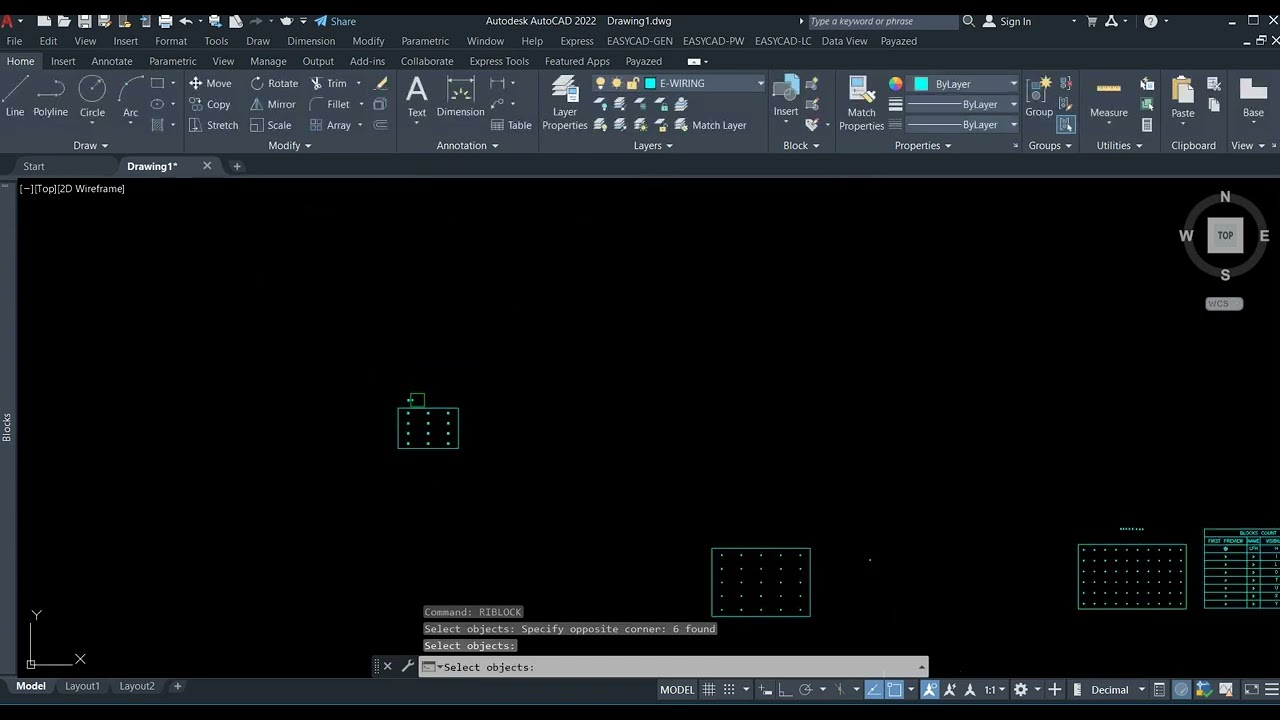This screenshot has height=720, width=1280.
Task: Select the Polyline tool
Action: (50, 98)
